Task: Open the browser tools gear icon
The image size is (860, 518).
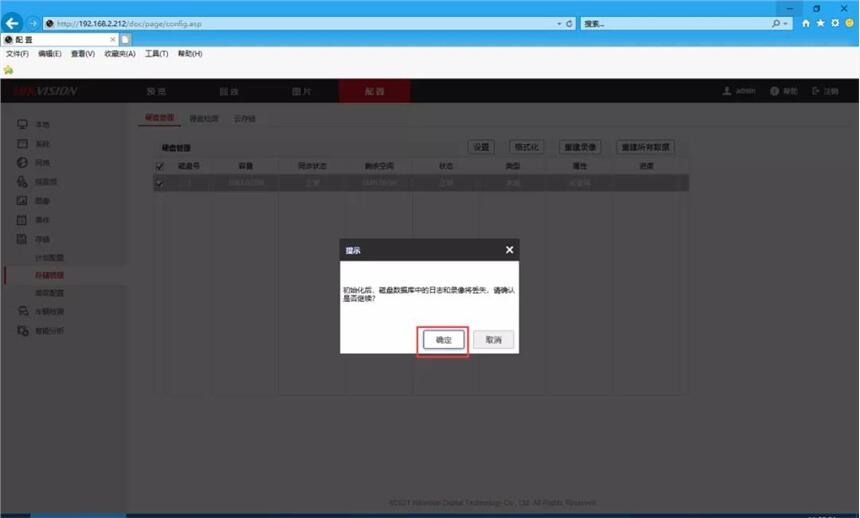Action: point(835,23)
